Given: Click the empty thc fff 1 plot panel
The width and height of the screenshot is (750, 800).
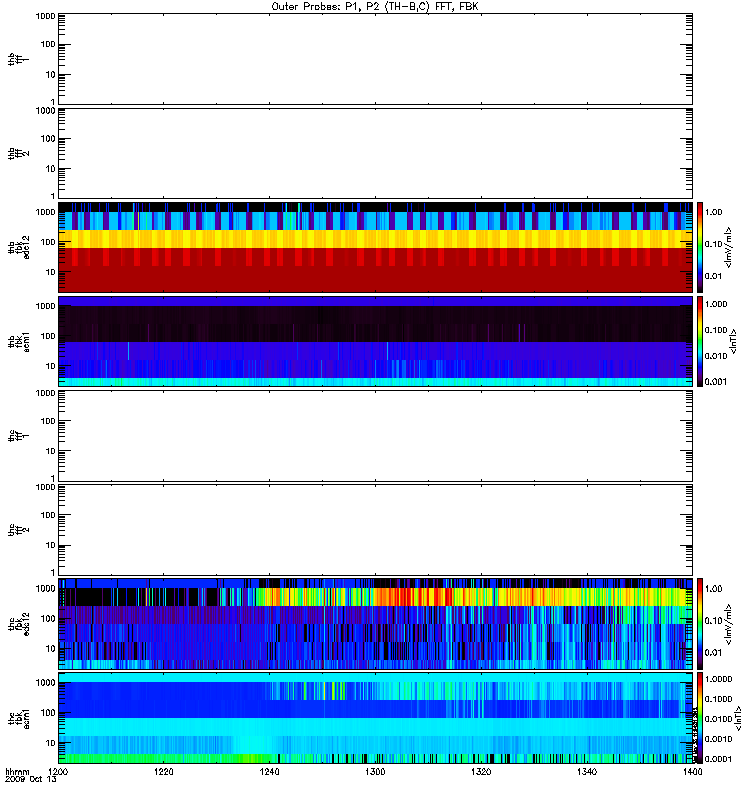Looking at the screenshot, I should (375, 436).
